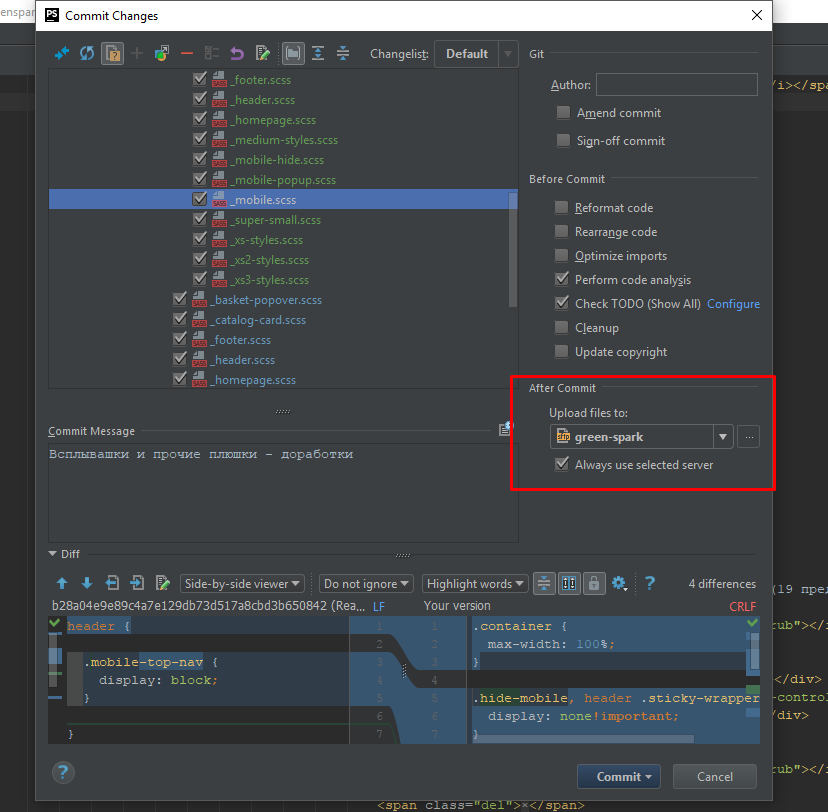
Task: Open diff settings gear icon
Action: point(619,583)
